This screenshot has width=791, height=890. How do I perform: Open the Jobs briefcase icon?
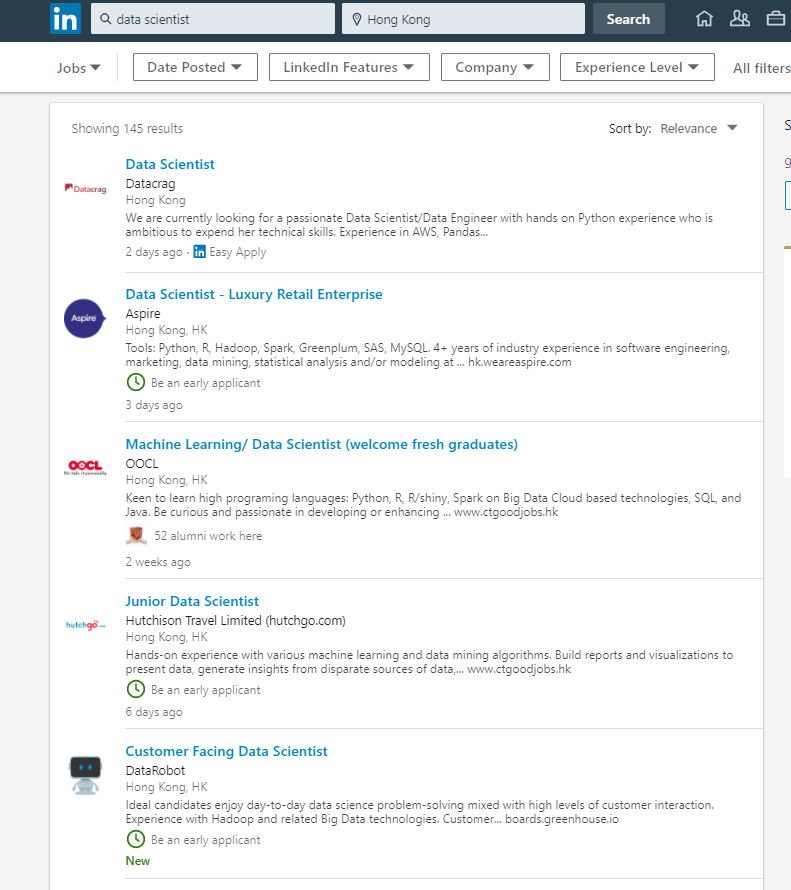pos(776,19)
